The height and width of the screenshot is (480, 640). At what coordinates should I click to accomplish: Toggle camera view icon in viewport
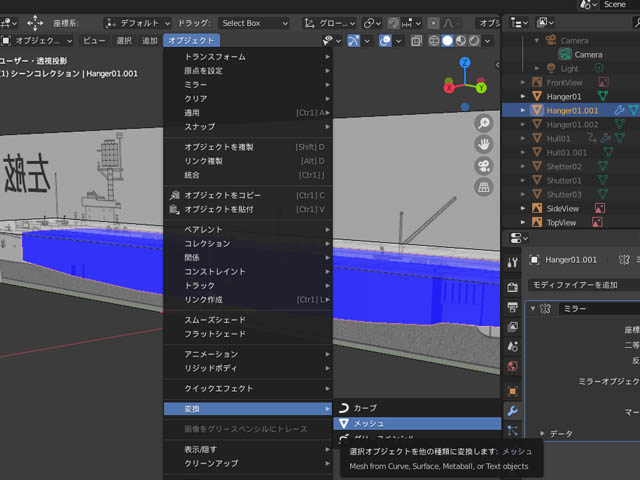tap(484, 166)
